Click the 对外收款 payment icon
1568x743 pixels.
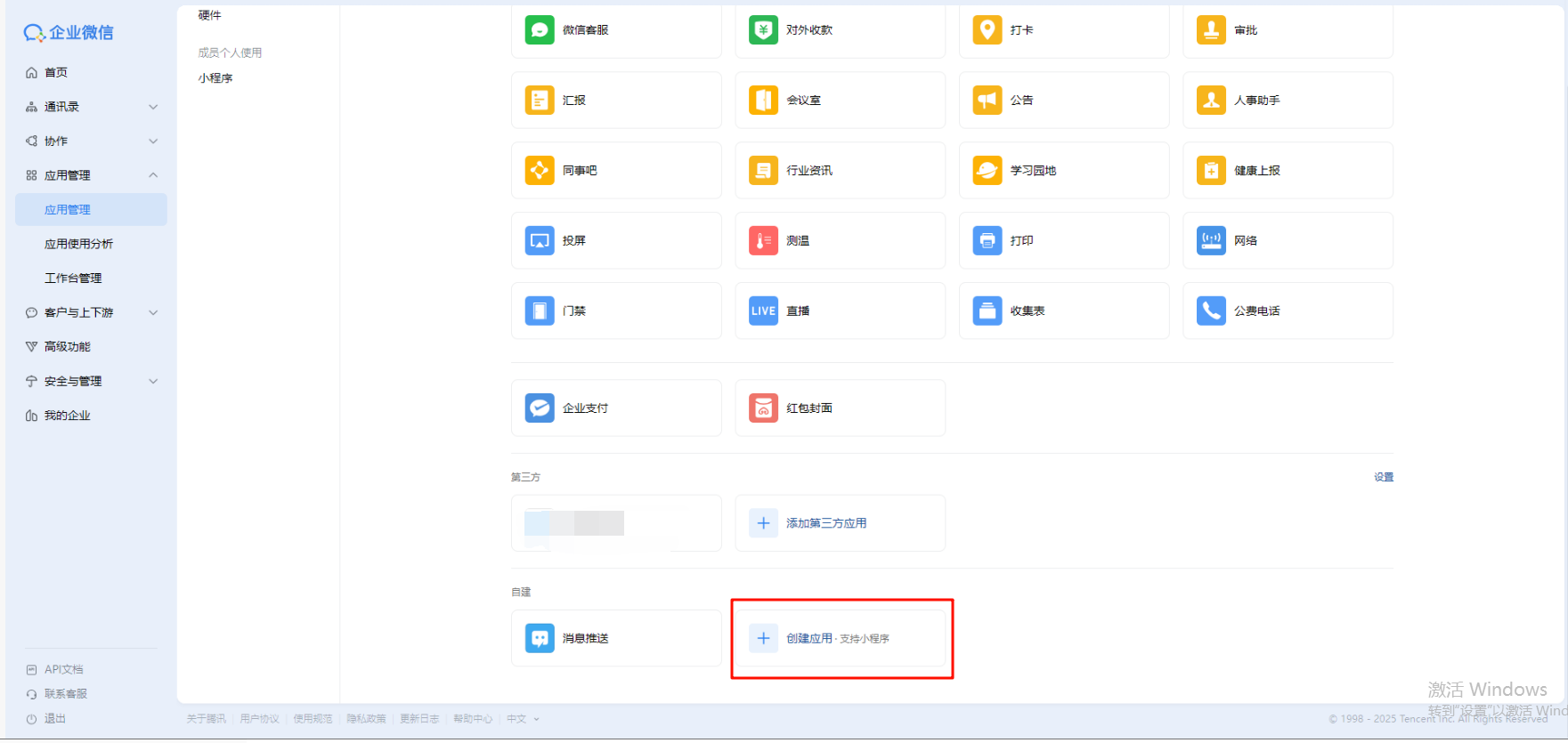coord(763,30)
